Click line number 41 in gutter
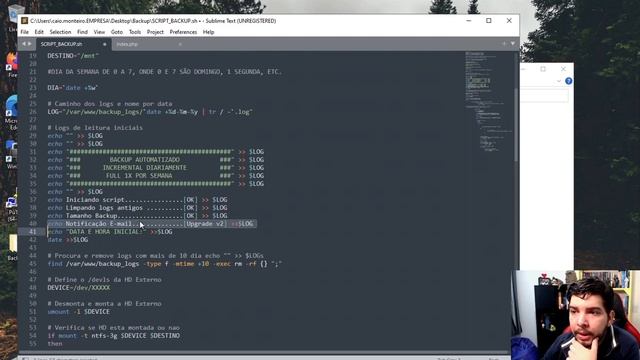The image size is (640, 360). coord(32,231)
